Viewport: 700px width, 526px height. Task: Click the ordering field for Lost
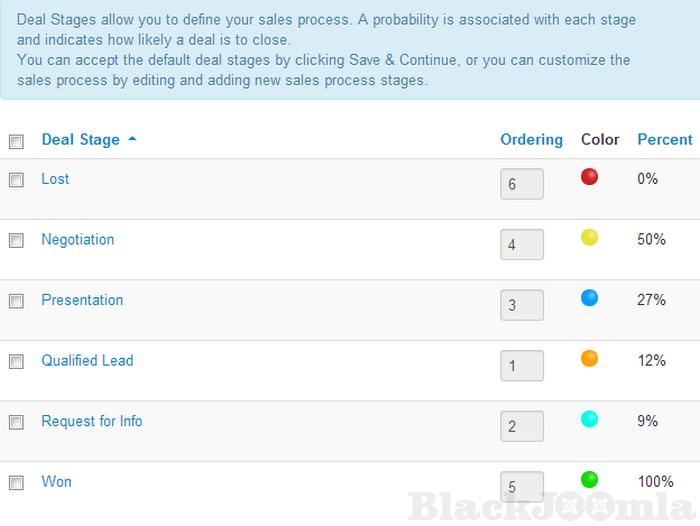tap(522, 184)
